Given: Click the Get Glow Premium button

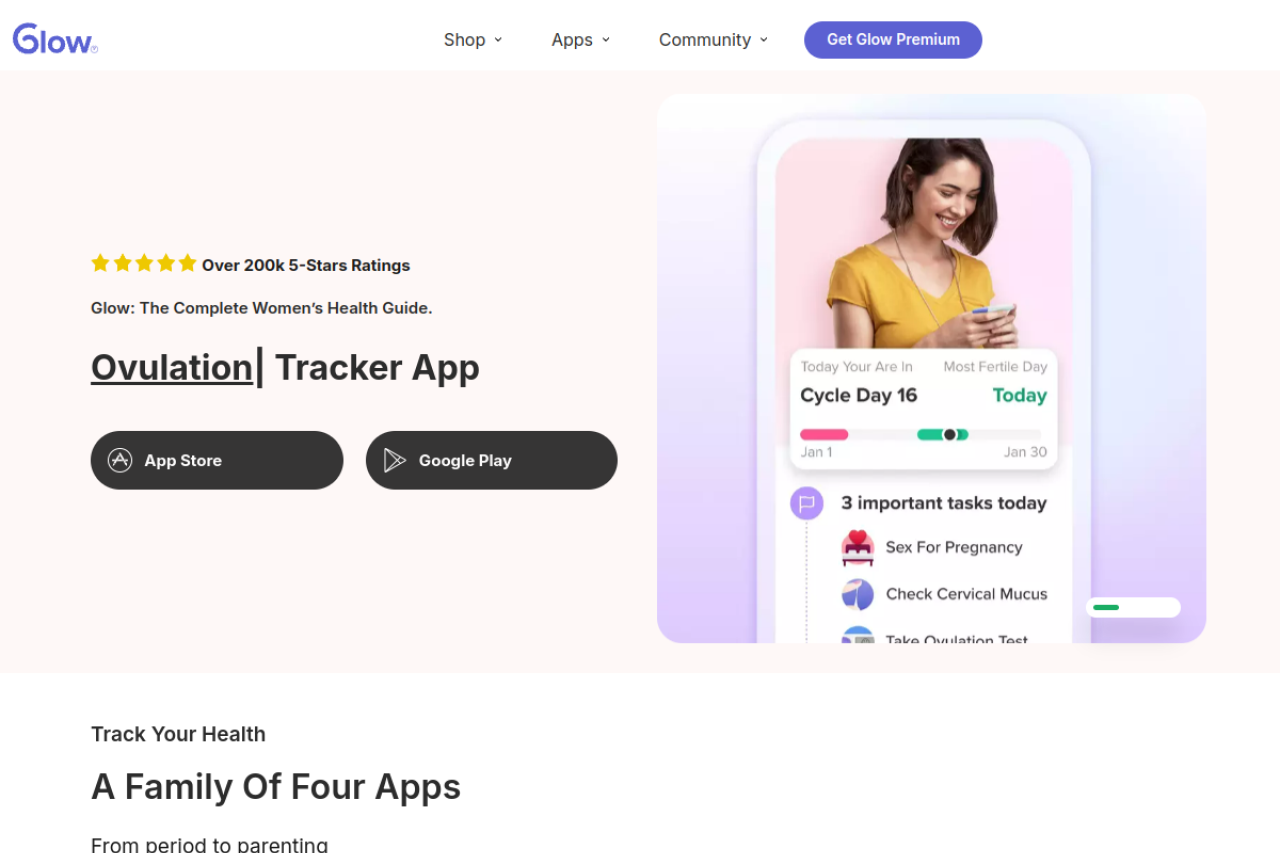Looking at the screenshot, I should point(893,40).
